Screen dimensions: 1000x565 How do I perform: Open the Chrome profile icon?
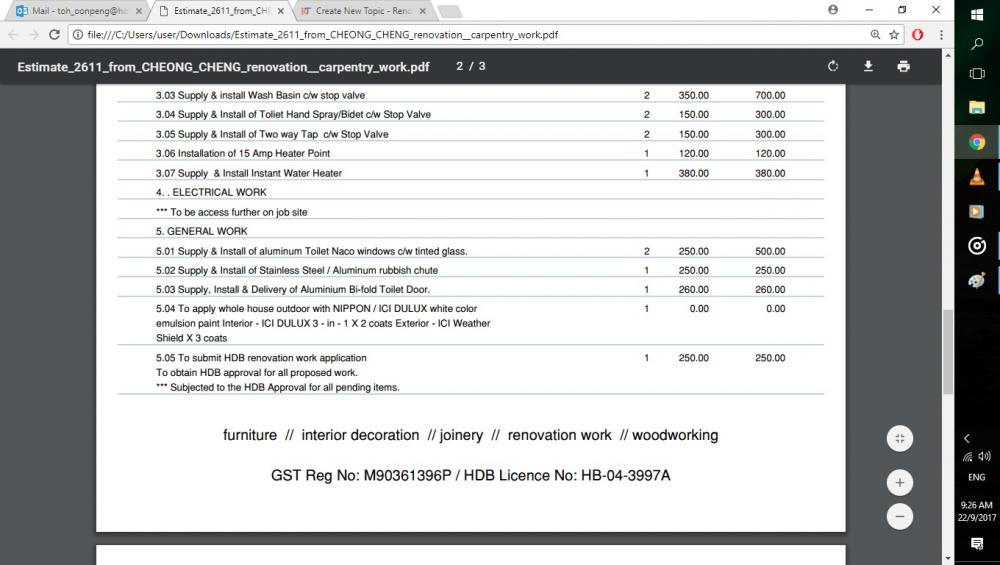coord(833,10)
